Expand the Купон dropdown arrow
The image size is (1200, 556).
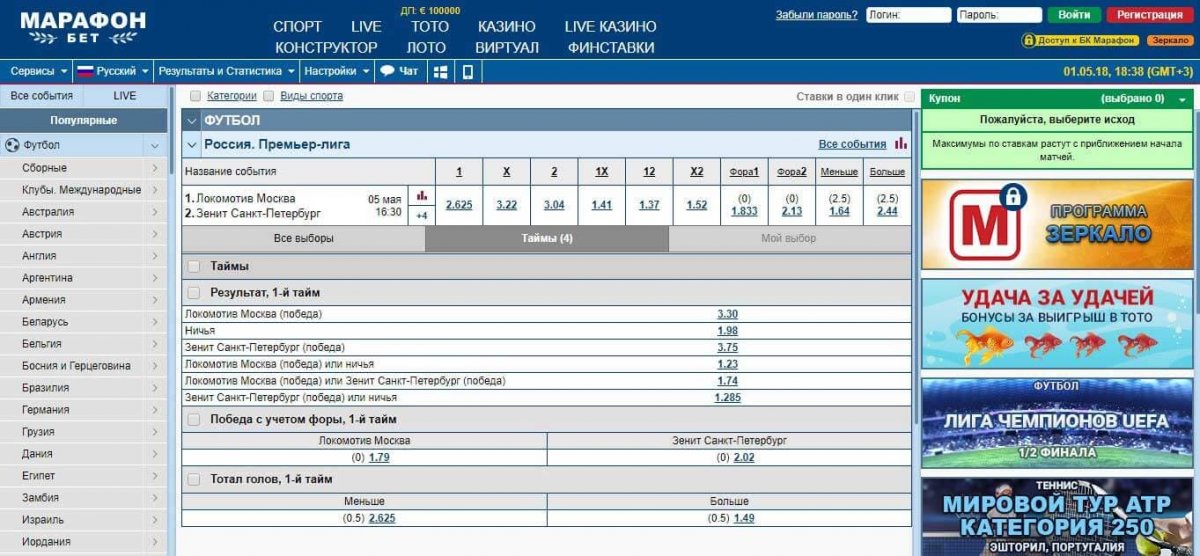(x=1183, y=100)
